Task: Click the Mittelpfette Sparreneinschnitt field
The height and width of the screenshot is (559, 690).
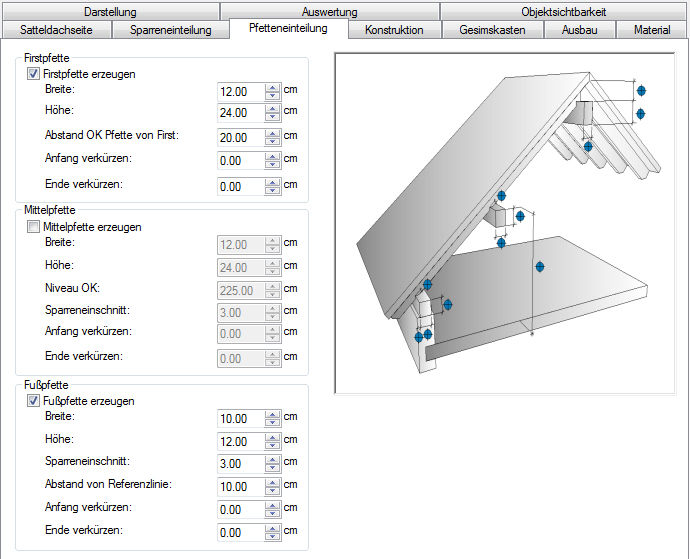Action: pos(241,313)
